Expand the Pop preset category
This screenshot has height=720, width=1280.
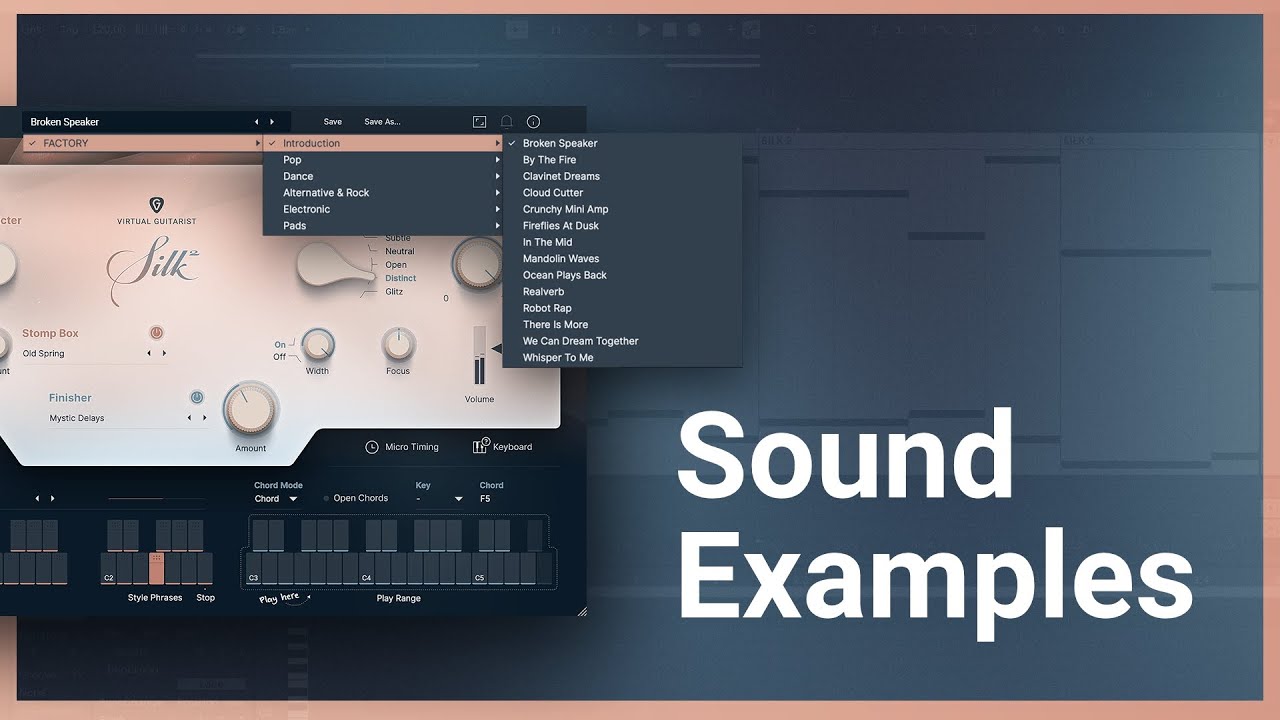(383, 160)
